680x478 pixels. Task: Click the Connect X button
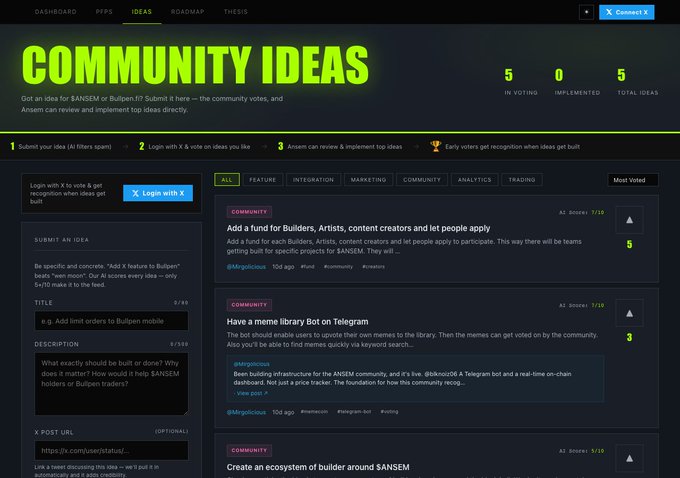point(627,12)
